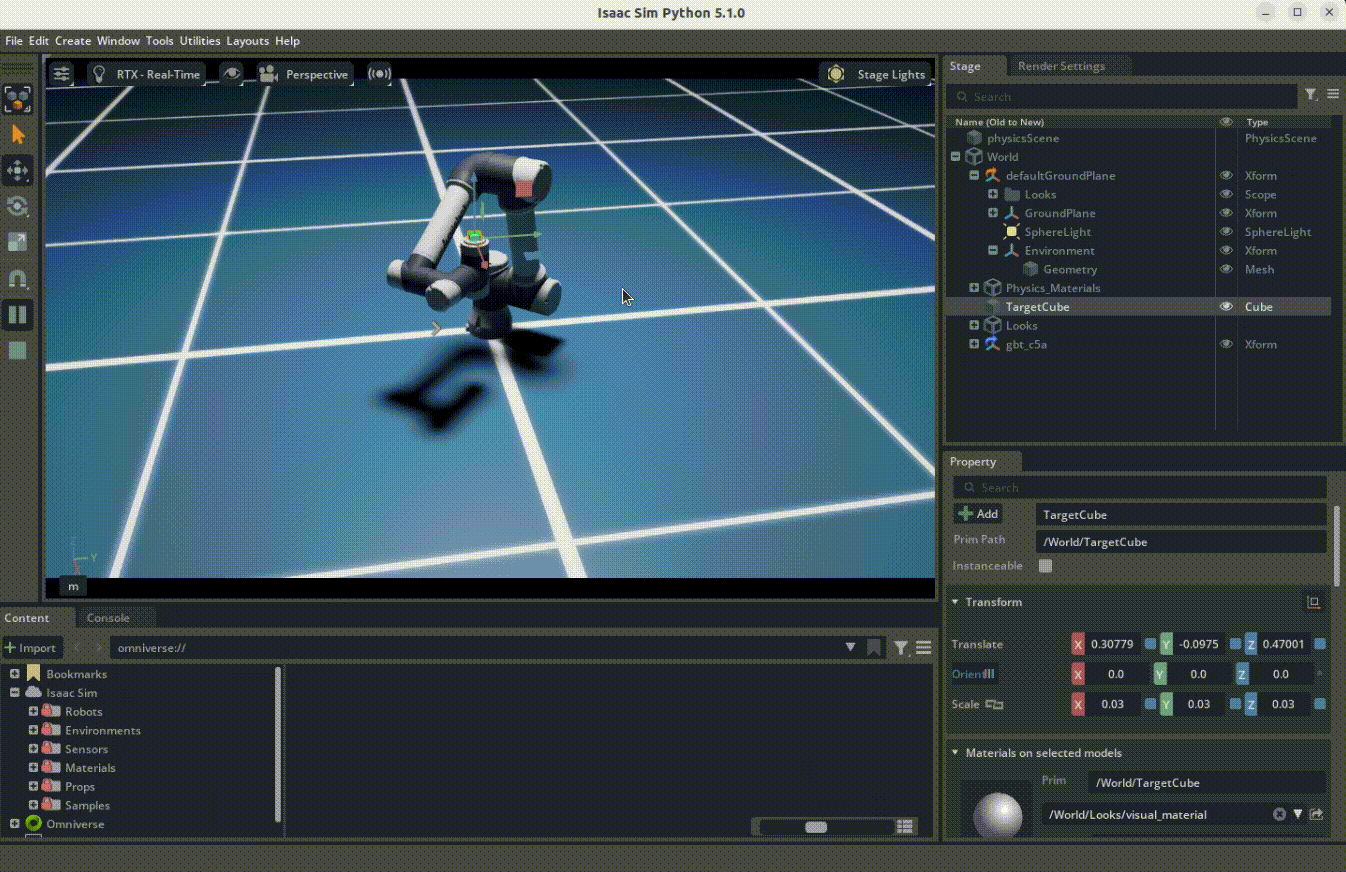Click the Add button in Property panel
The height and width of the screenshot is (872, 1346).
click(978, 514)
